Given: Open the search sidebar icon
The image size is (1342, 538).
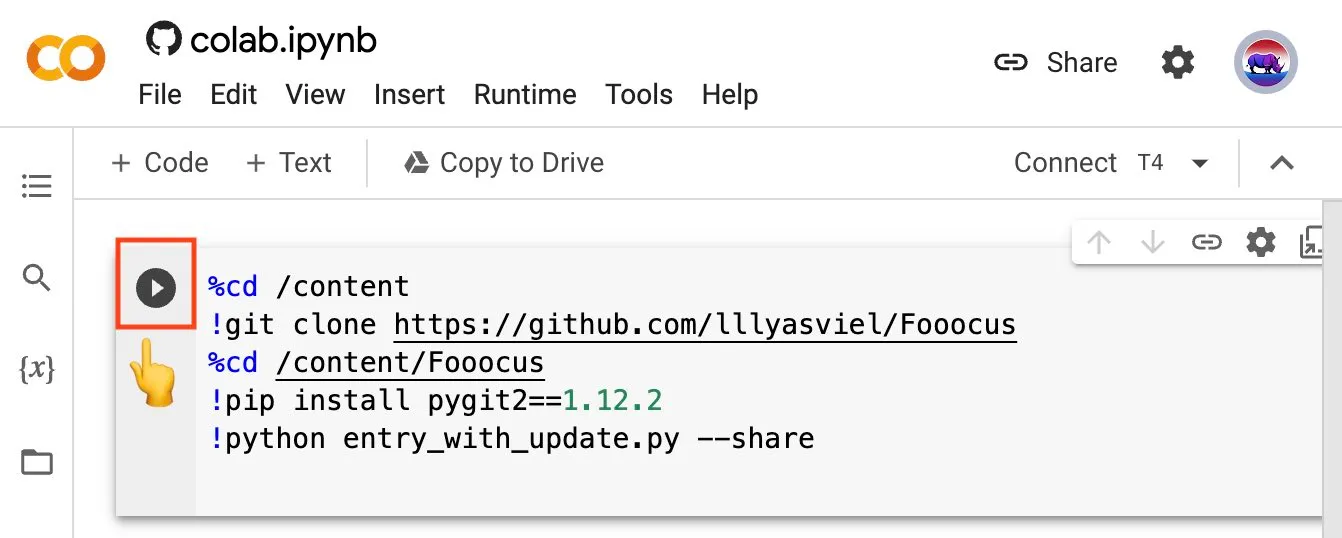Looking at the screenshot, I should (37, 278).
